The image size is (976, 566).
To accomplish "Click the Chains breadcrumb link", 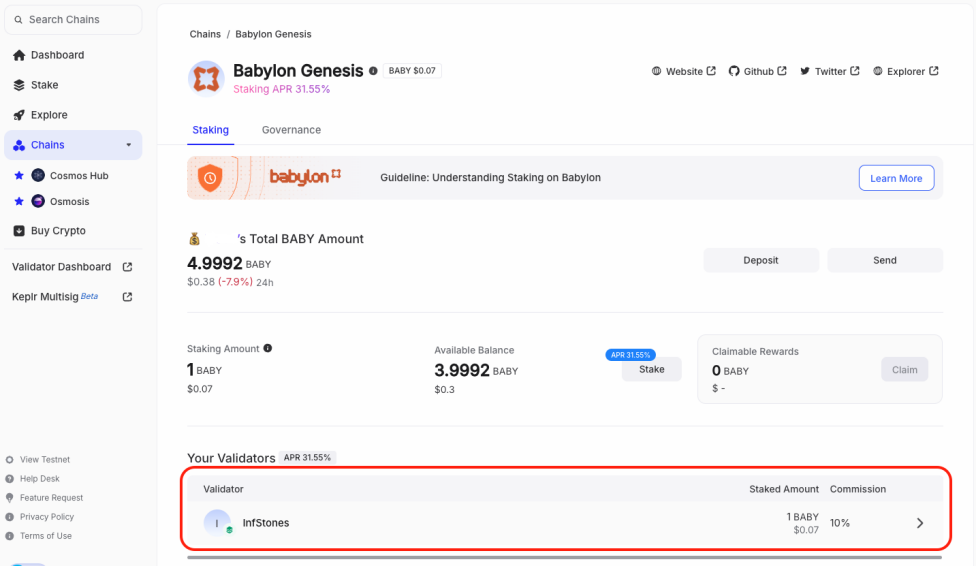I will tap(205, 34).
